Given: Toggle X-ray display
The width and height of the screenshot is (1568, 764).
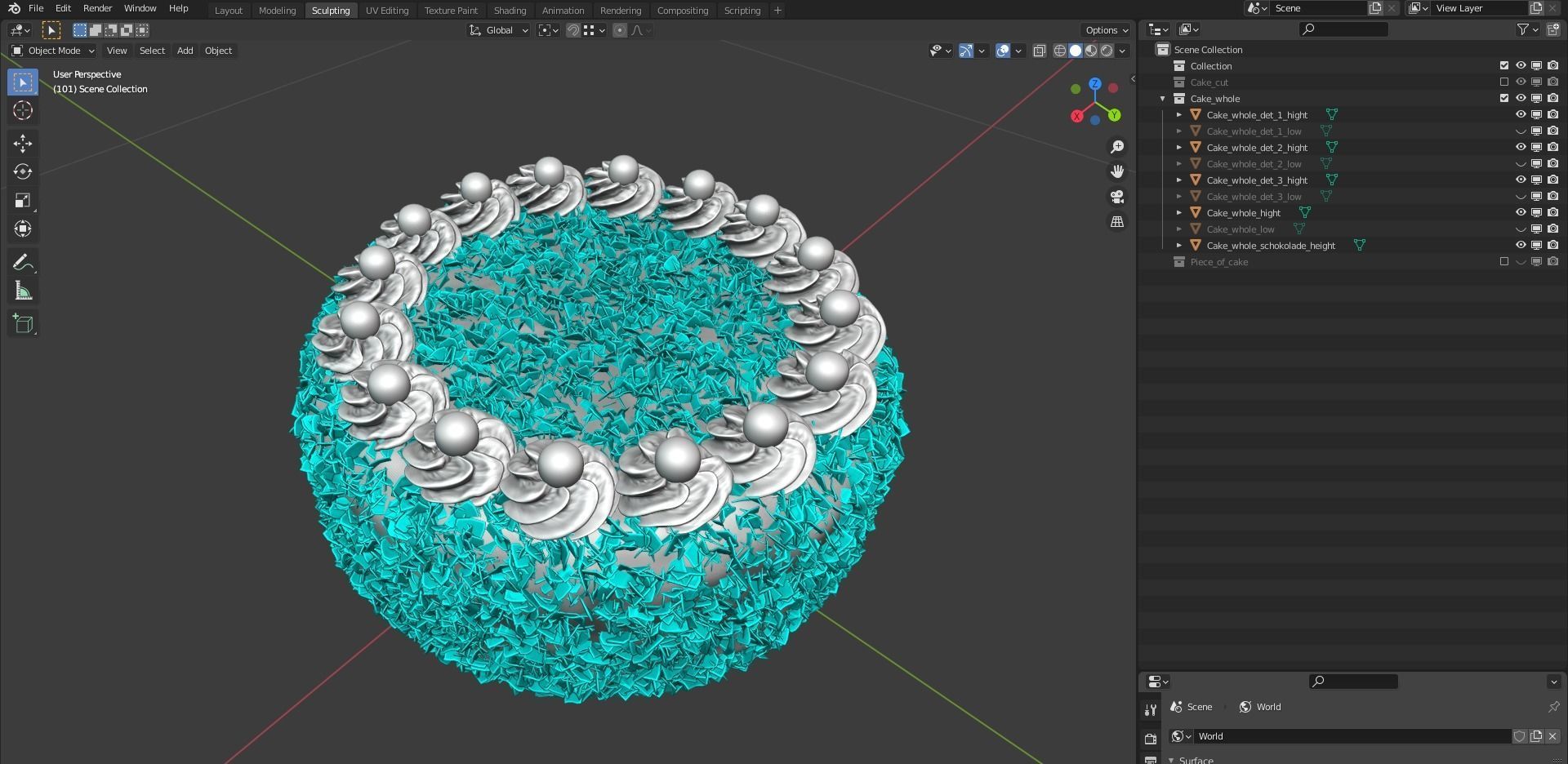Looking at the screenshot, I should [x=1039, y=51].
